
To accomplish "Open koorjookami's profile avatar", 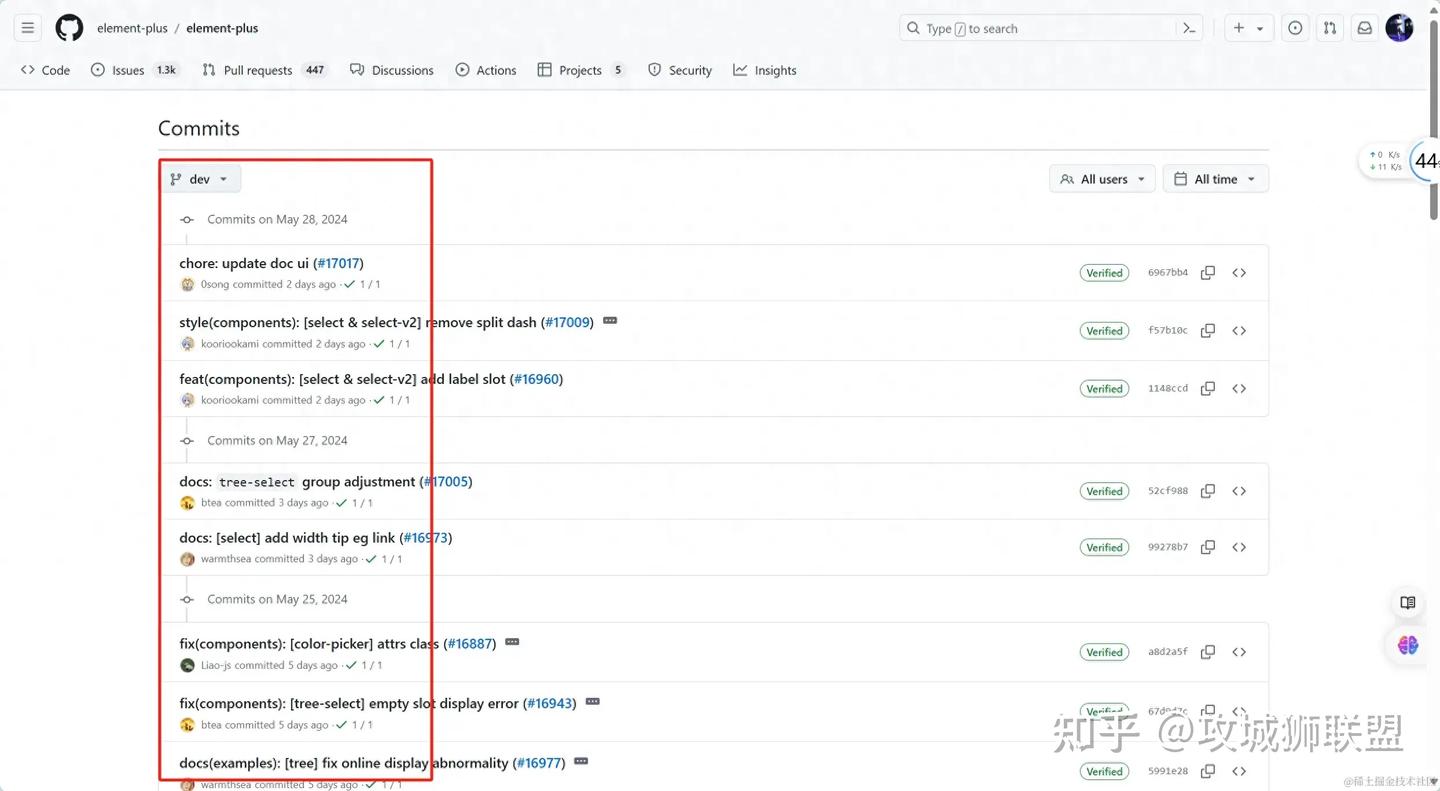I will tap(187, 343).
